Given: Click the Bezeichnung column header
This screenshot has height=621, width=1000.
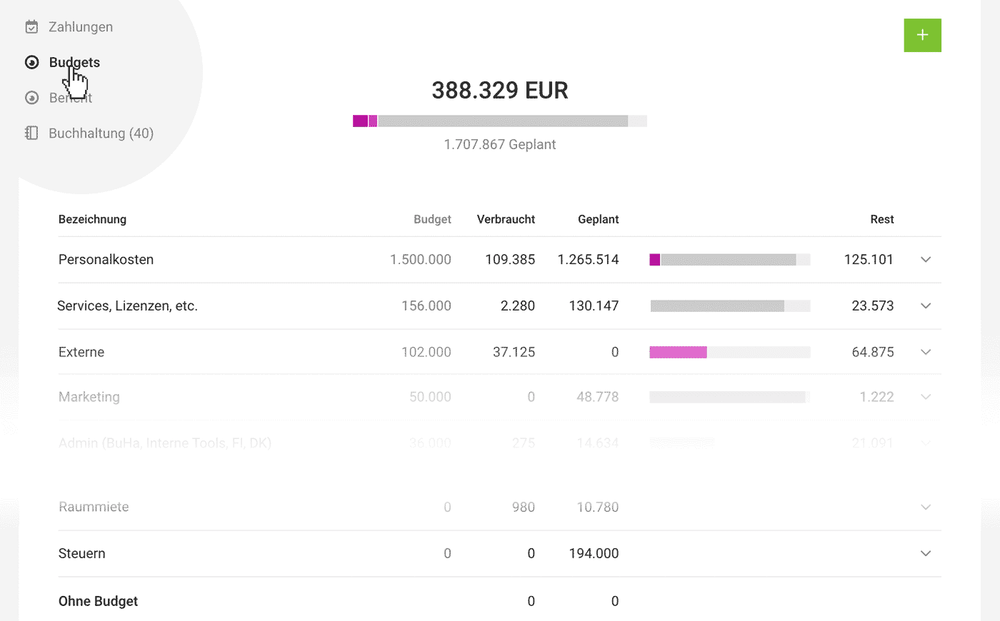Looking at the screenshot, I should tap(92, 219).
